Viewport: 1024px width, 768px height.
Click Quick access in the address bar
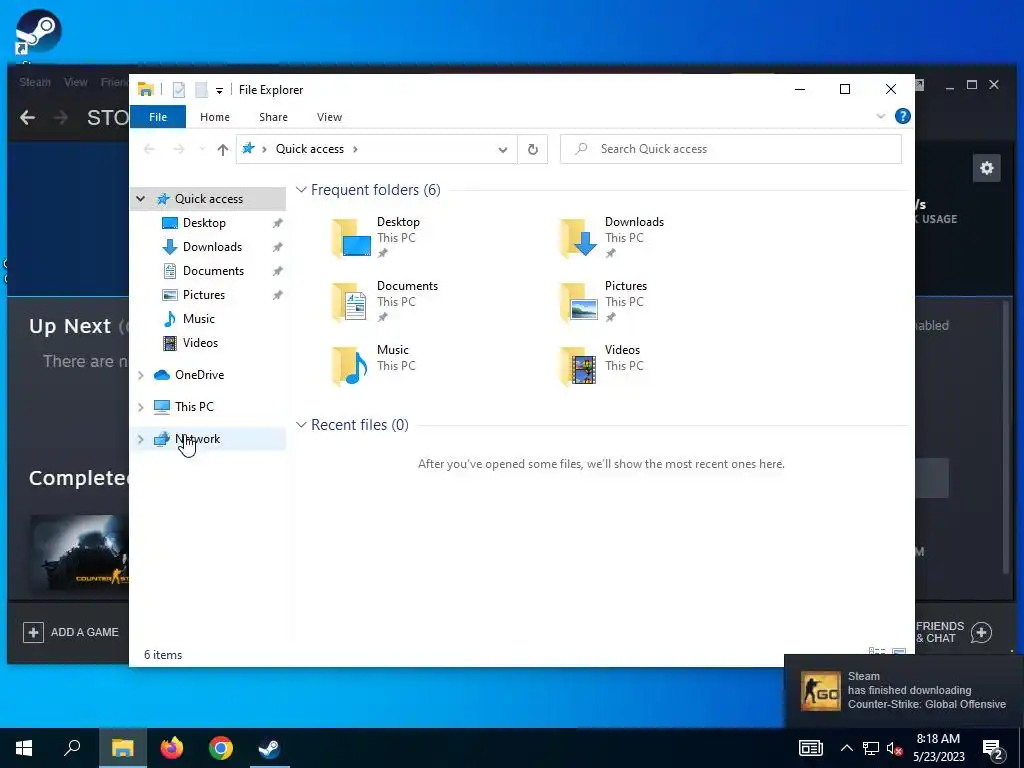tap(310, 149)
